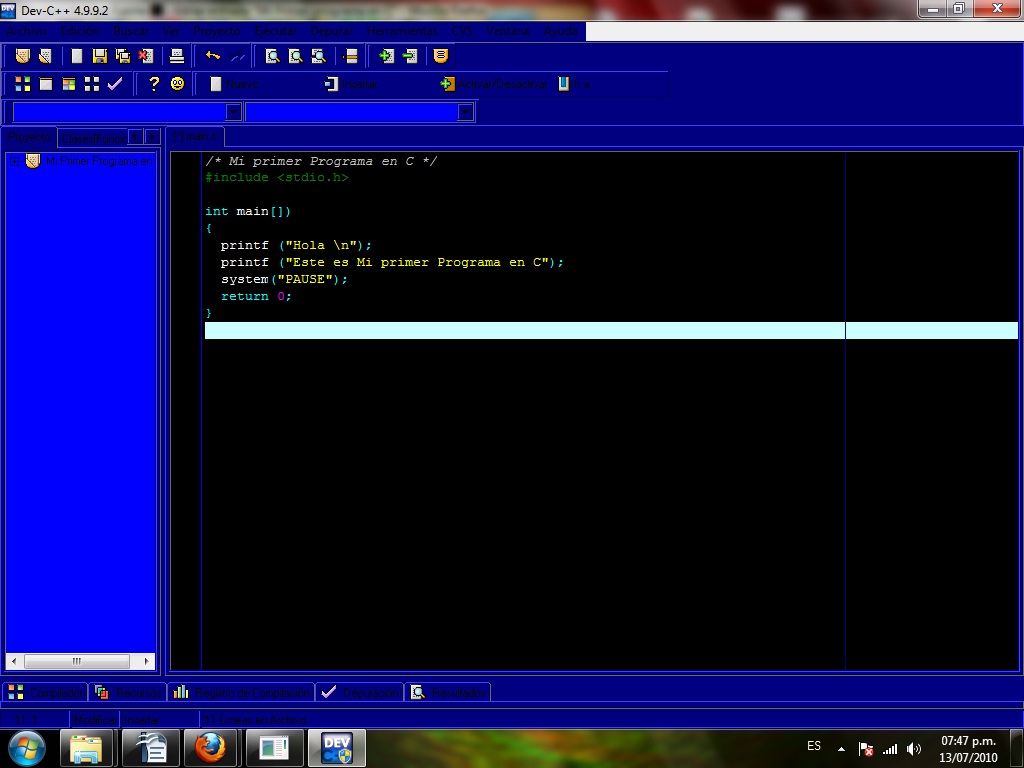
Task: Click the left tab-scroll arrow in project panel
Action: click(x=135, y=136)
